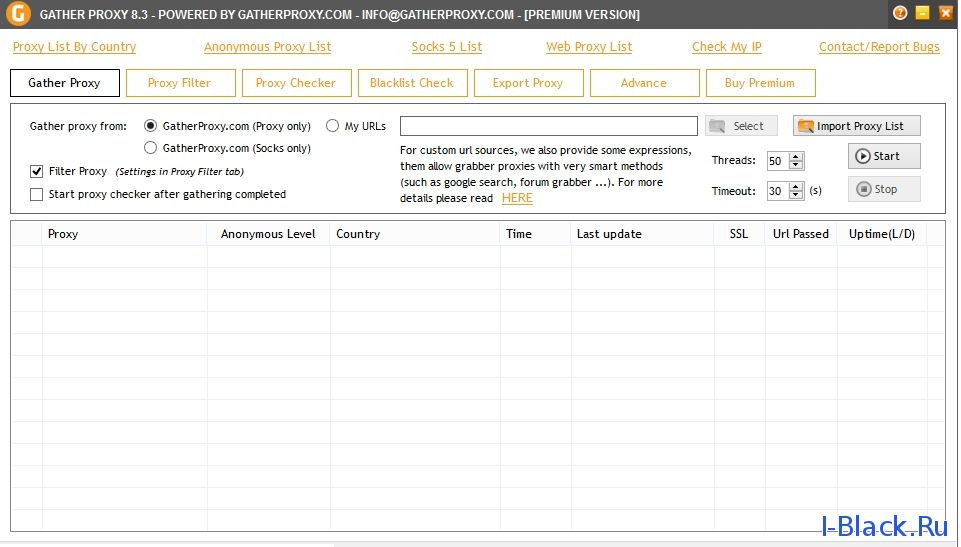Switch to the Export Proxy tab
The image size is (961, 547).
click(528, 83)
